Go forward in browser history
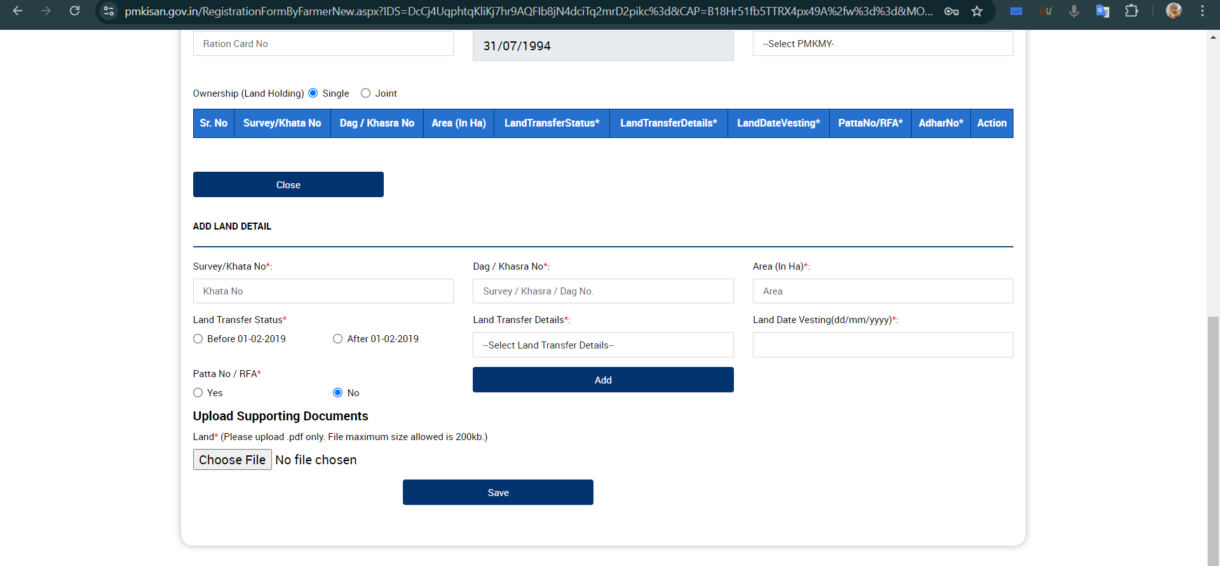 point(46,11)
